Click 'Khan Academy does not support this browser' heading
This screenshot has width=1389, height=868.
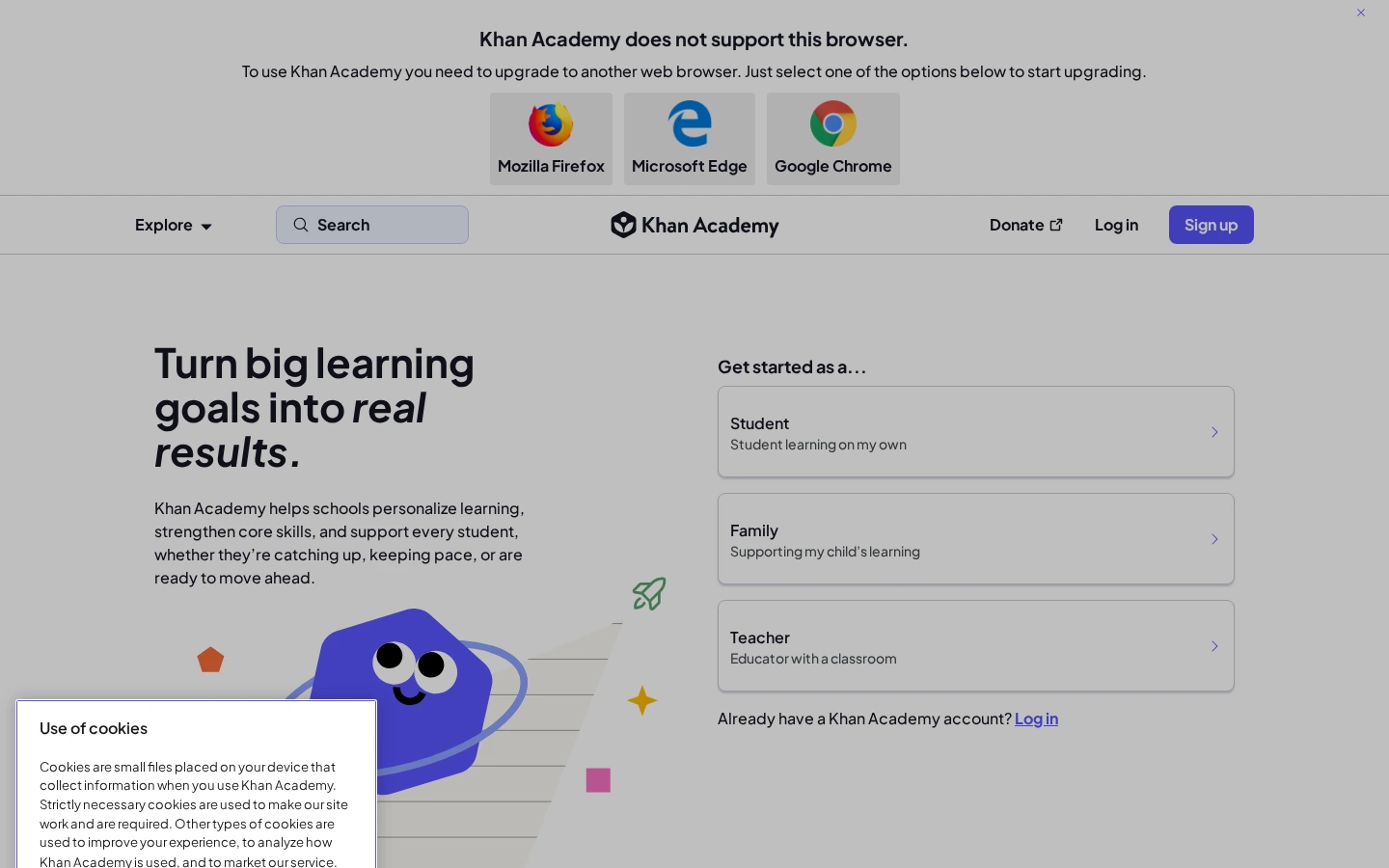694,40
